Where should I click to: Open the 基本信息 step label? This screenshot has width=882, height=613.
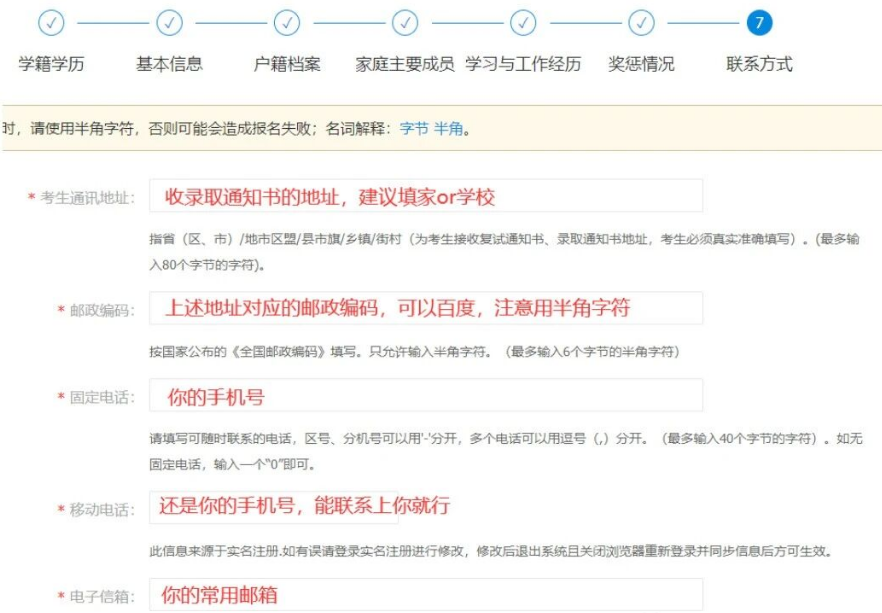(x=169, y=64)
